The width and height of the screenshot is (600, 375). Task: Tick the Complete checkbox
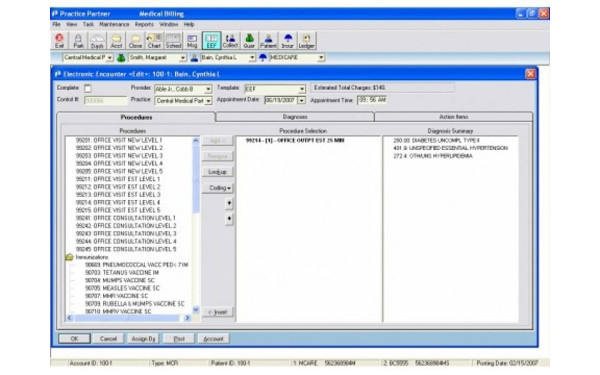point(88,88)
